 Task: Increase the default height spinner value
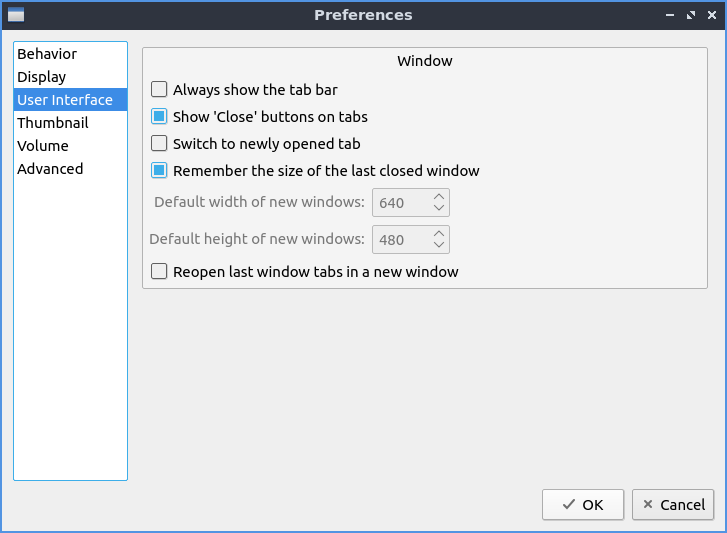click(439, 233)
